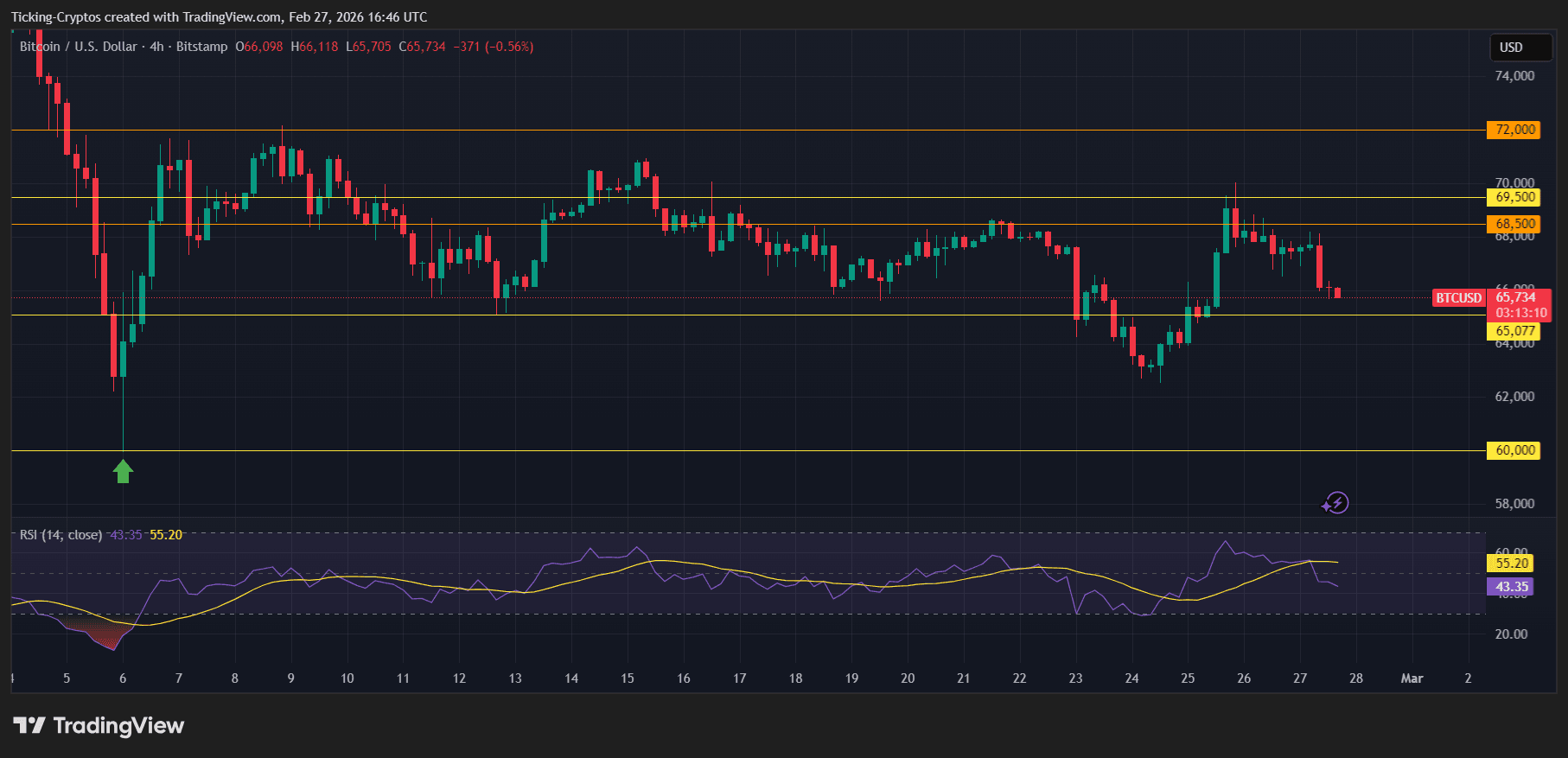1568x758 pixels.
Task: Click the purple lightning bolt event icon
Action: [1336, 503]
